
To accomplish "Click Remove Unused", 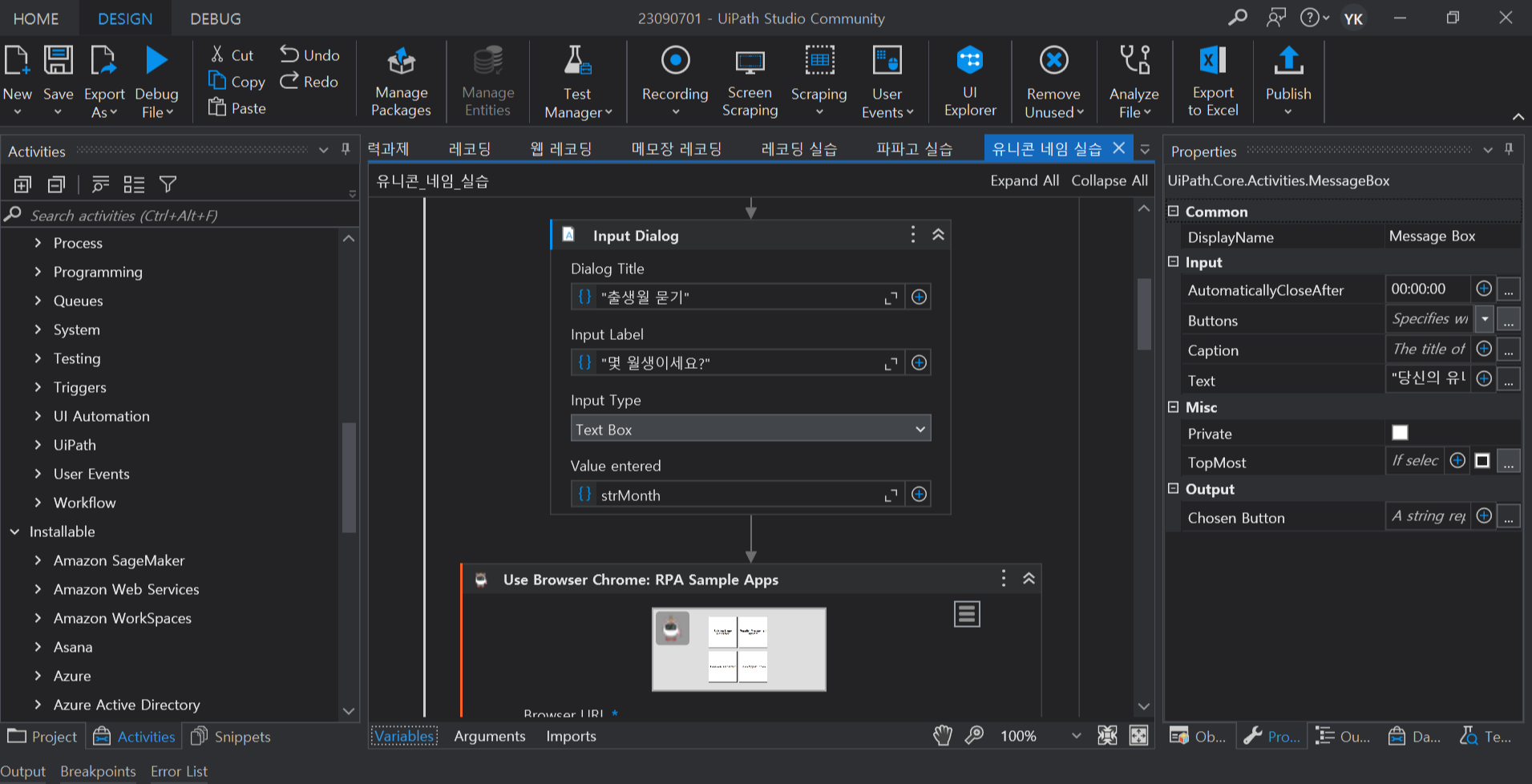I will click(1053, 82).
